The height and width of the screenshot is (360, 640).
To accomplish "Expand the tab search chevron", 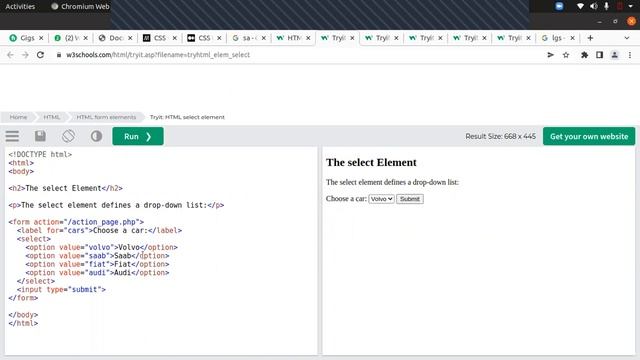I will [627, 38].
